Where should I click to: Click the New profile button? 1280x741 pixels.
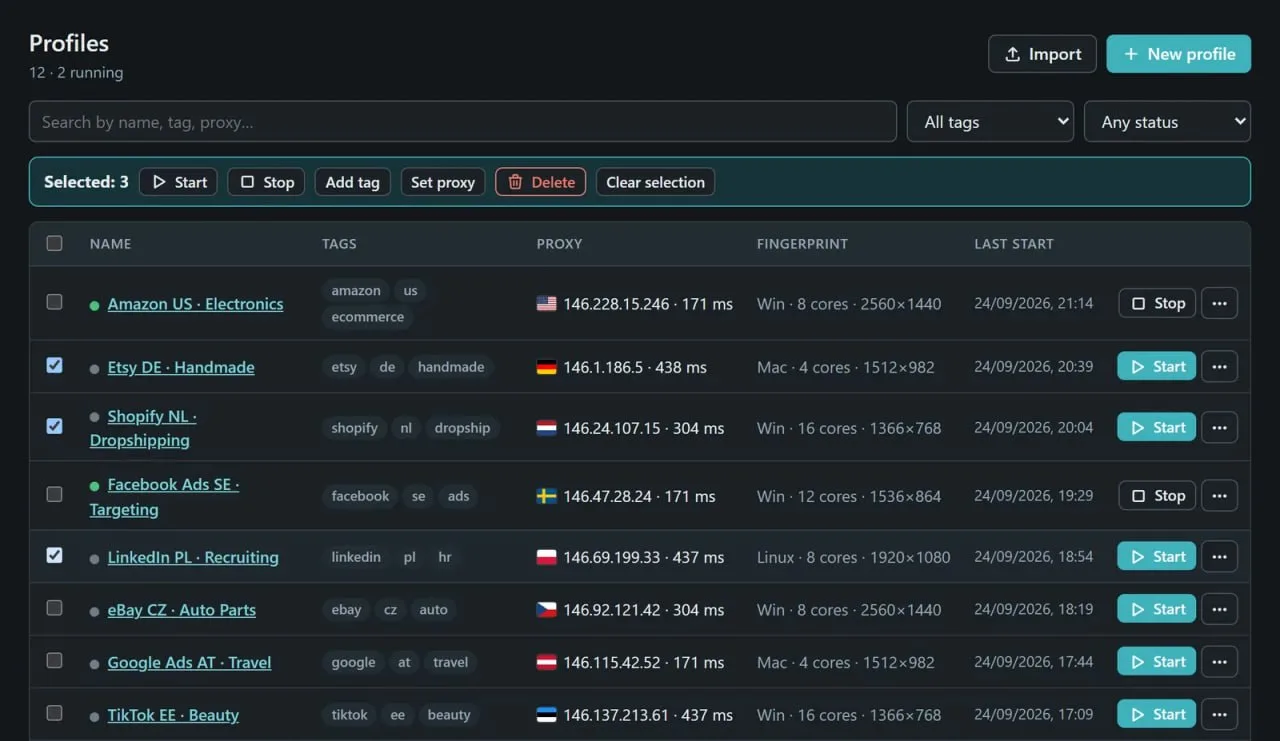pos(1178,54)
